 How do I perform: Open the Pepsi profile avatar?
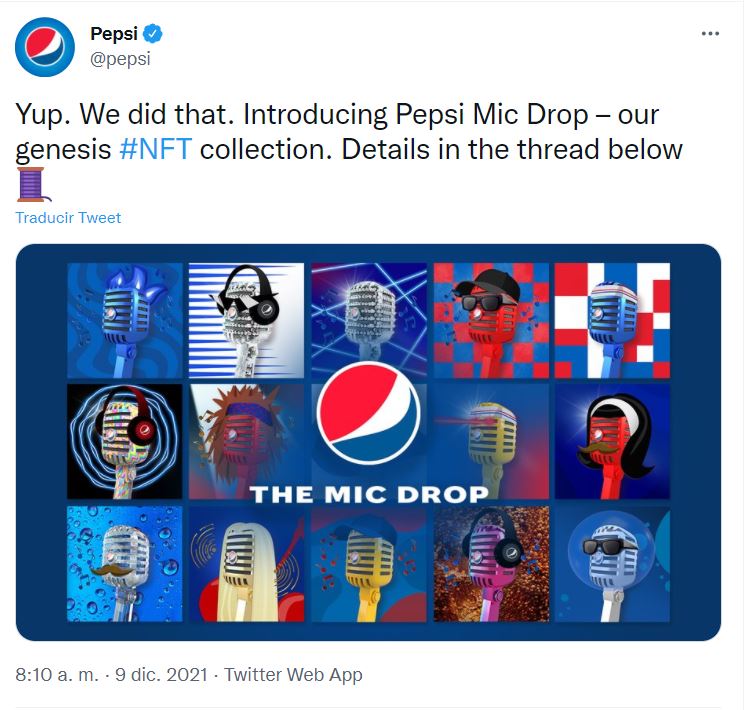click(45, 47)
